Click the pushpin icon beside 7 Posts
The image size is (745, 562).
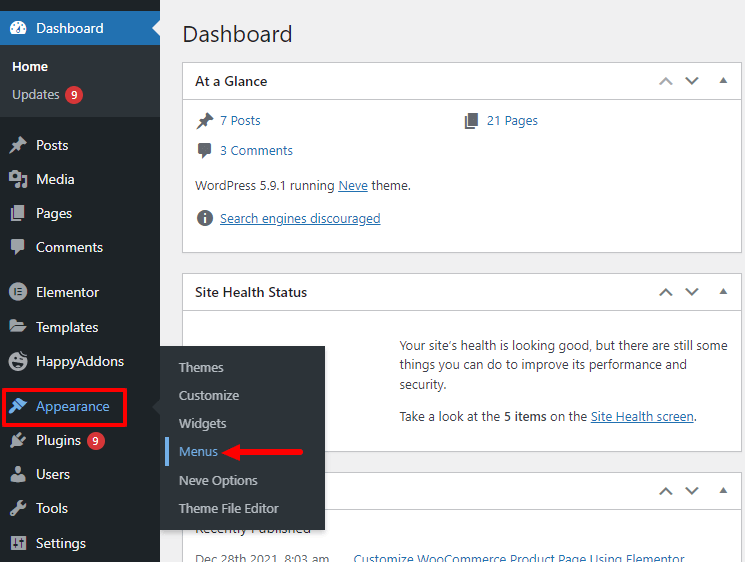point(205,121)
